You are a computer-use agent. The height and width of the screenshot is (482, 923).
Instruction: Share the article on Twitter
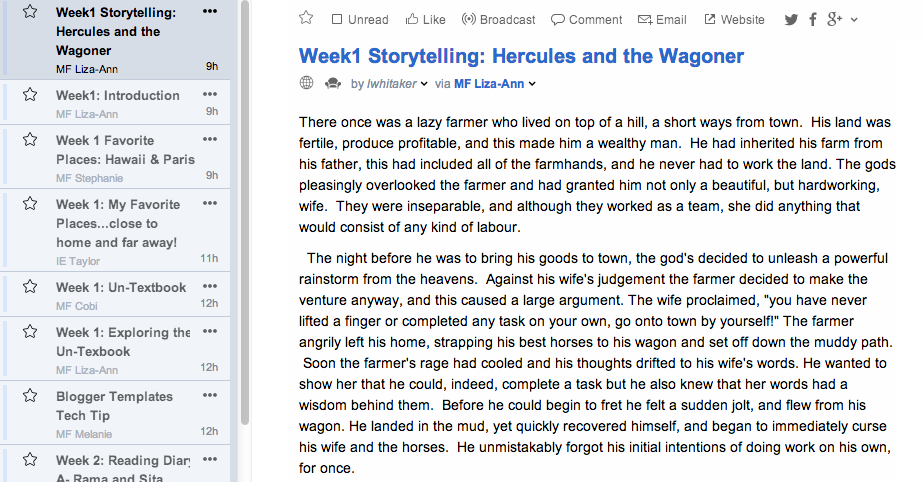pos(791,20)
